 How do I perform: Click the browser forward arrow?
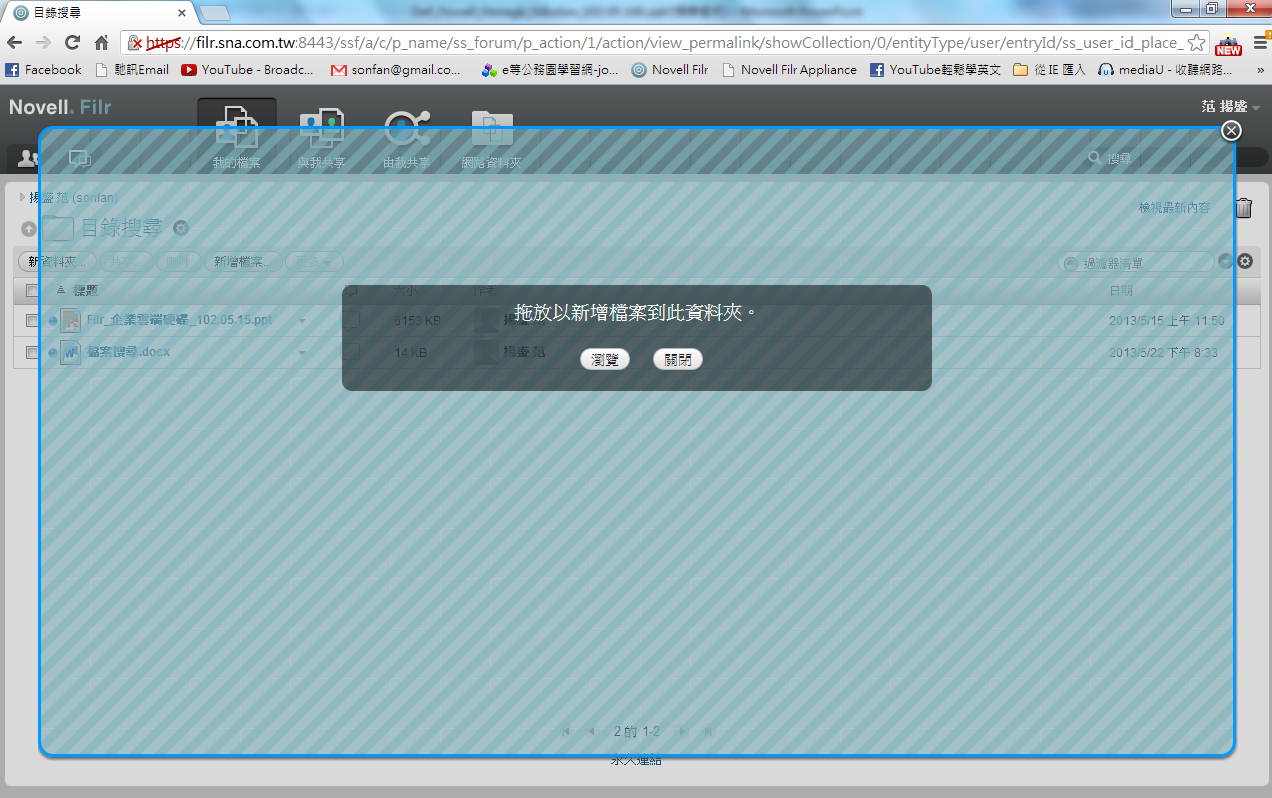click(x=43, y=43)
